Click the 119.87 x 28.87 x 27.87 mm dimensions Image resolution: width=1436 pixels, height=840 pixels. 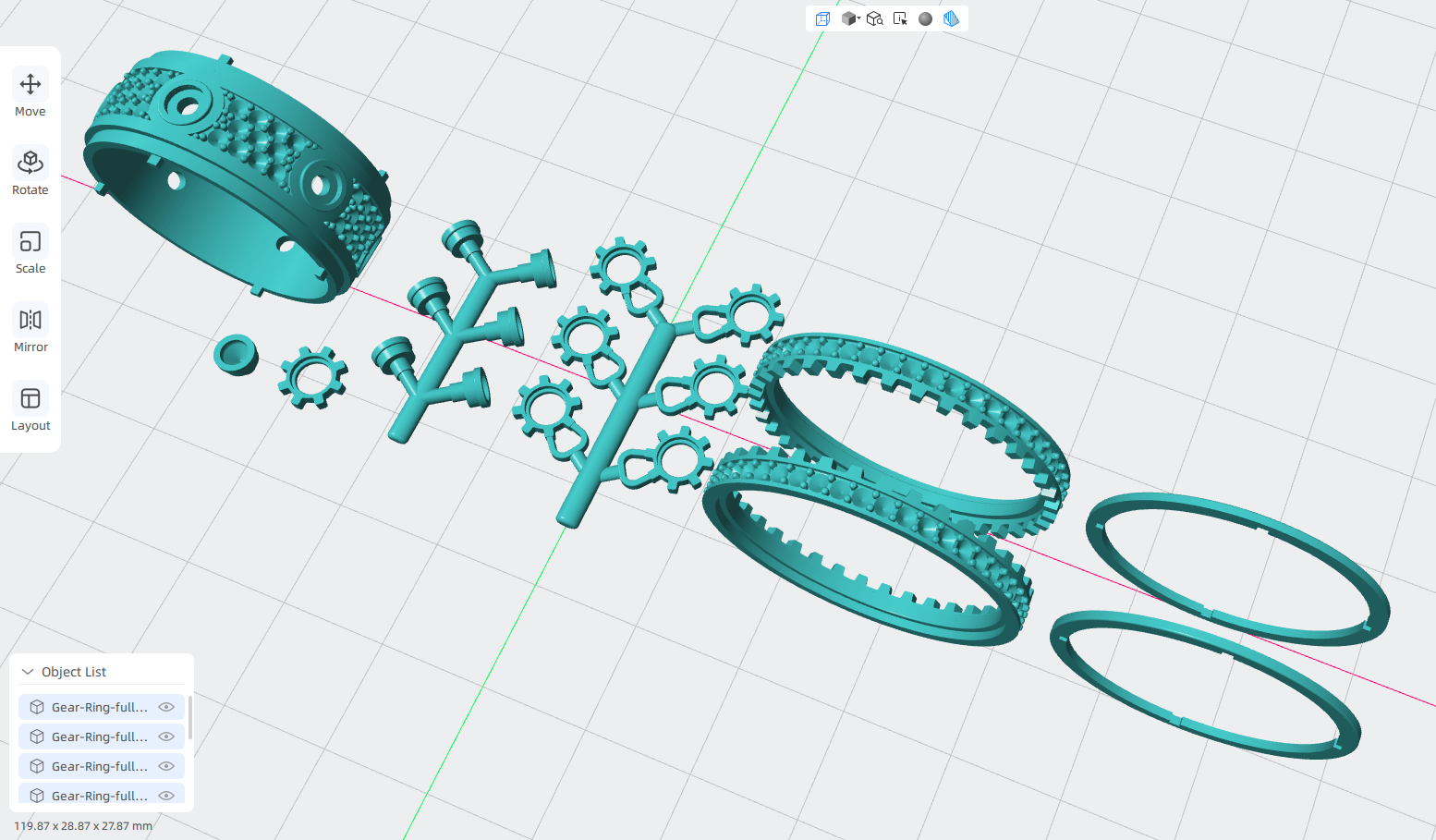click(83, 826)
